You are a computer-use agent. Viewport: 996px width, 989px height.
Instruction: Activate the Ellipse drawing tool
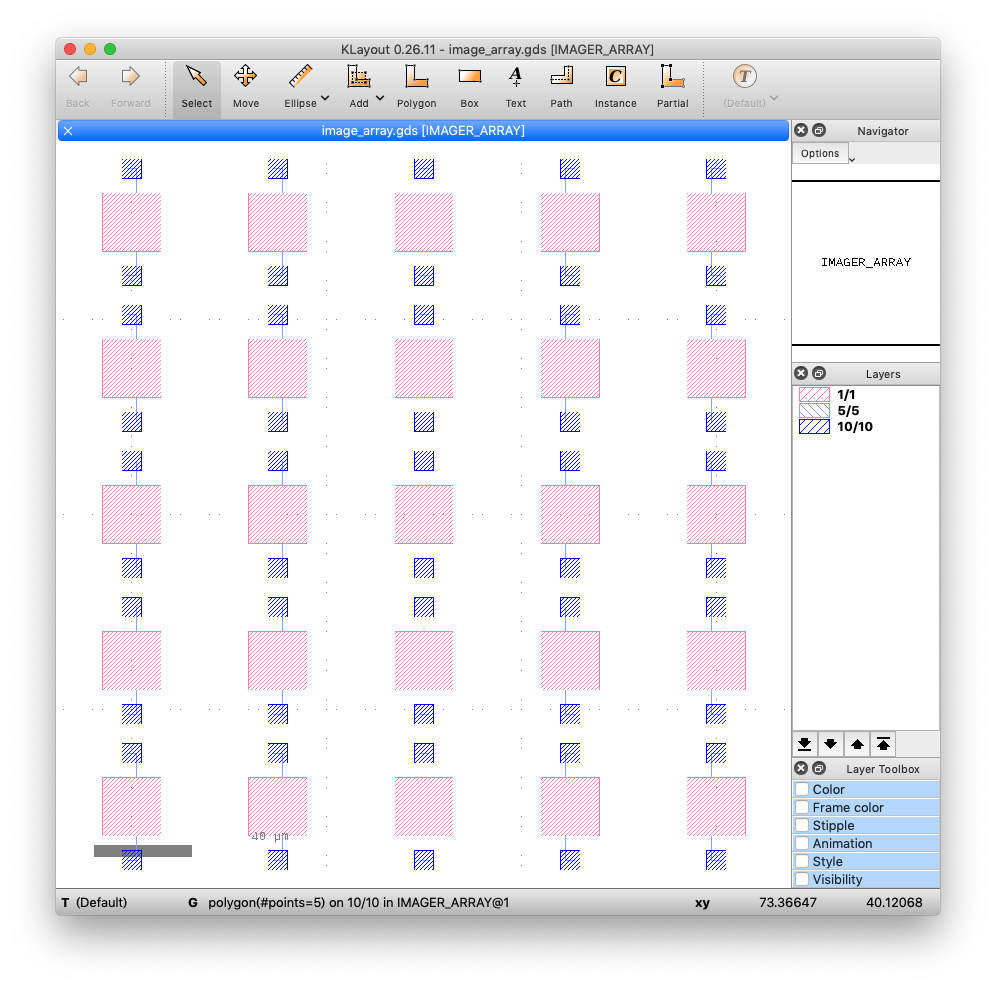[299, 87]
